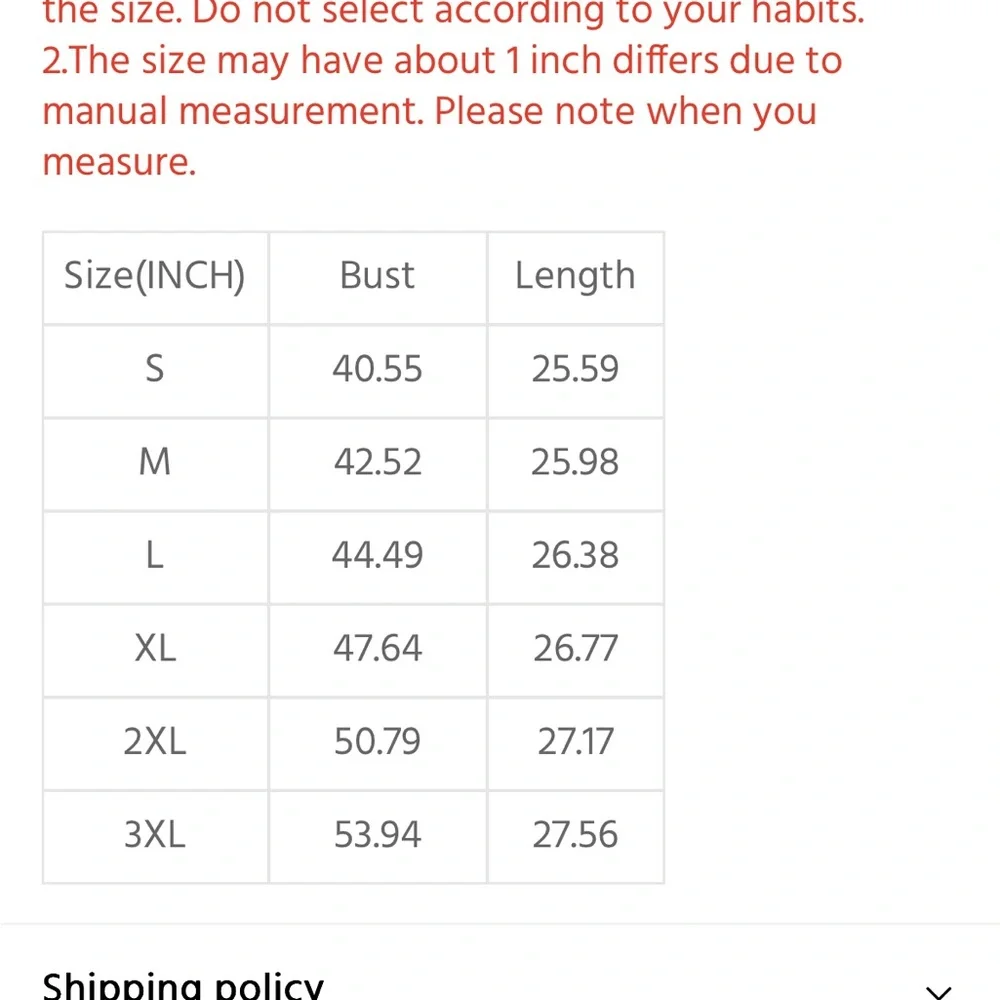Image resolution: width=1000 pixels, height=1000 pixels.
Task: Click the XL size row label
Action: point(155,649)
